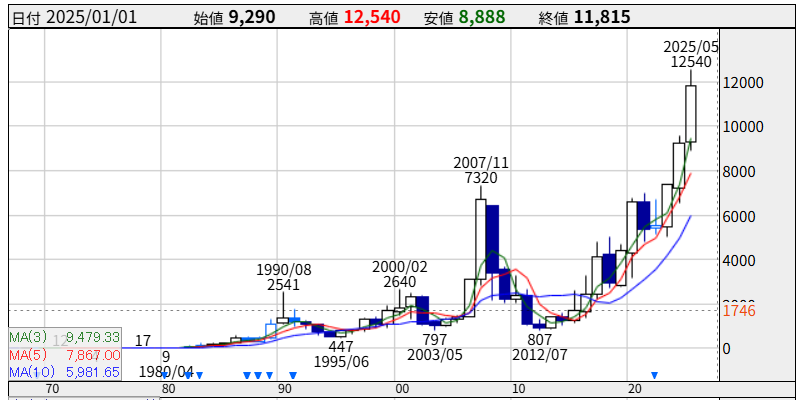Screen dimensions: 800x400
Task: Click the blue triangle marker just after 1990
Action: click(293, 376)
